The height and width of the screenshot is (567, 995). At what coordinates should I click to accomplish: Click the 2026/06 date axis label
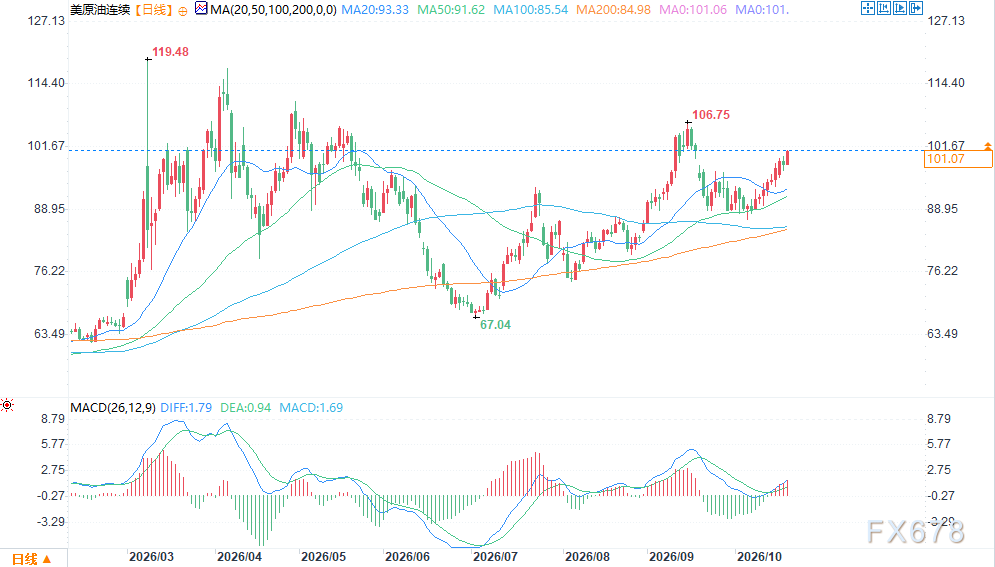(407, 557)
